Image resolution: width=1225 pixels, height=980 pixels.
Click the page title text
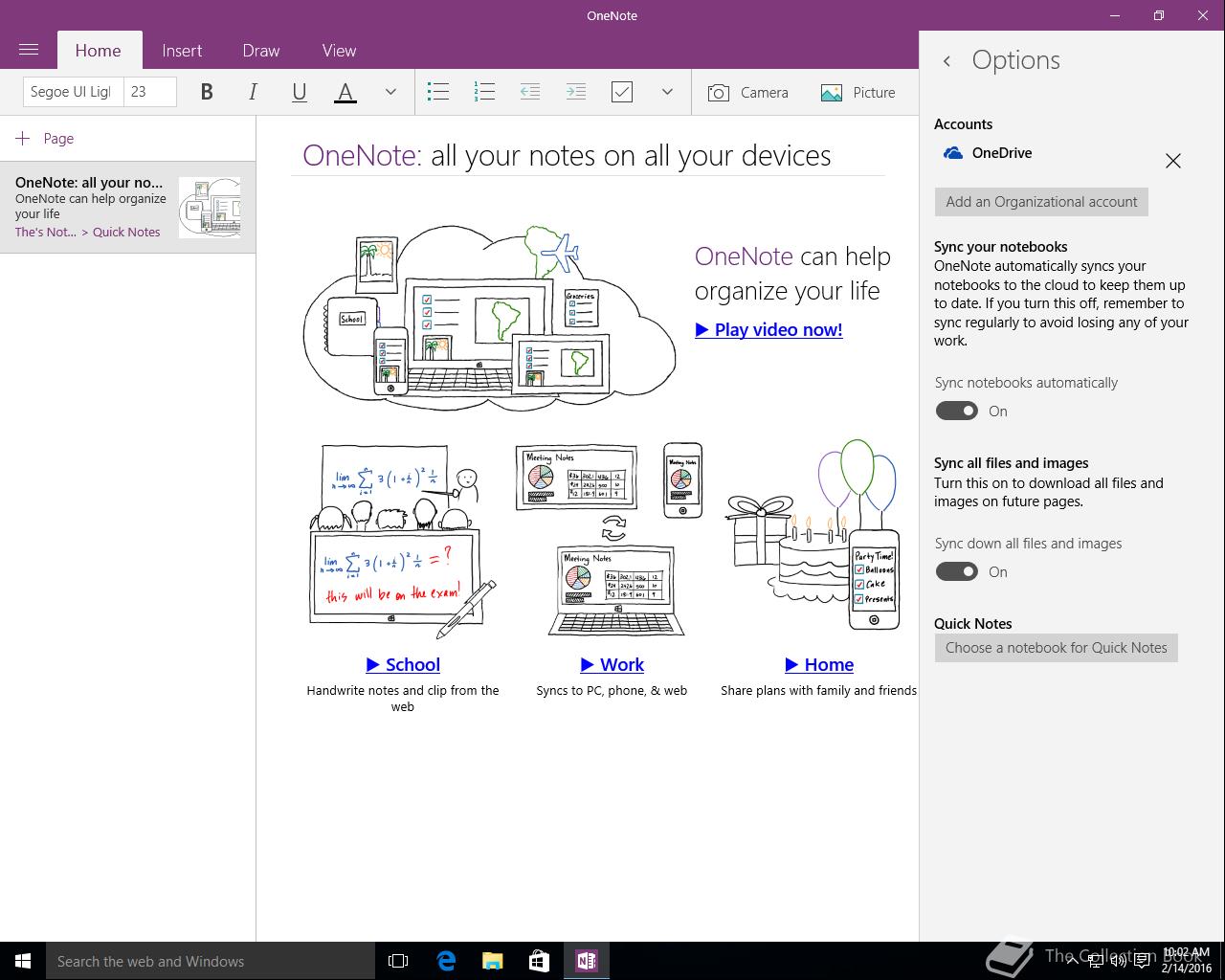[x=567, y=156]
